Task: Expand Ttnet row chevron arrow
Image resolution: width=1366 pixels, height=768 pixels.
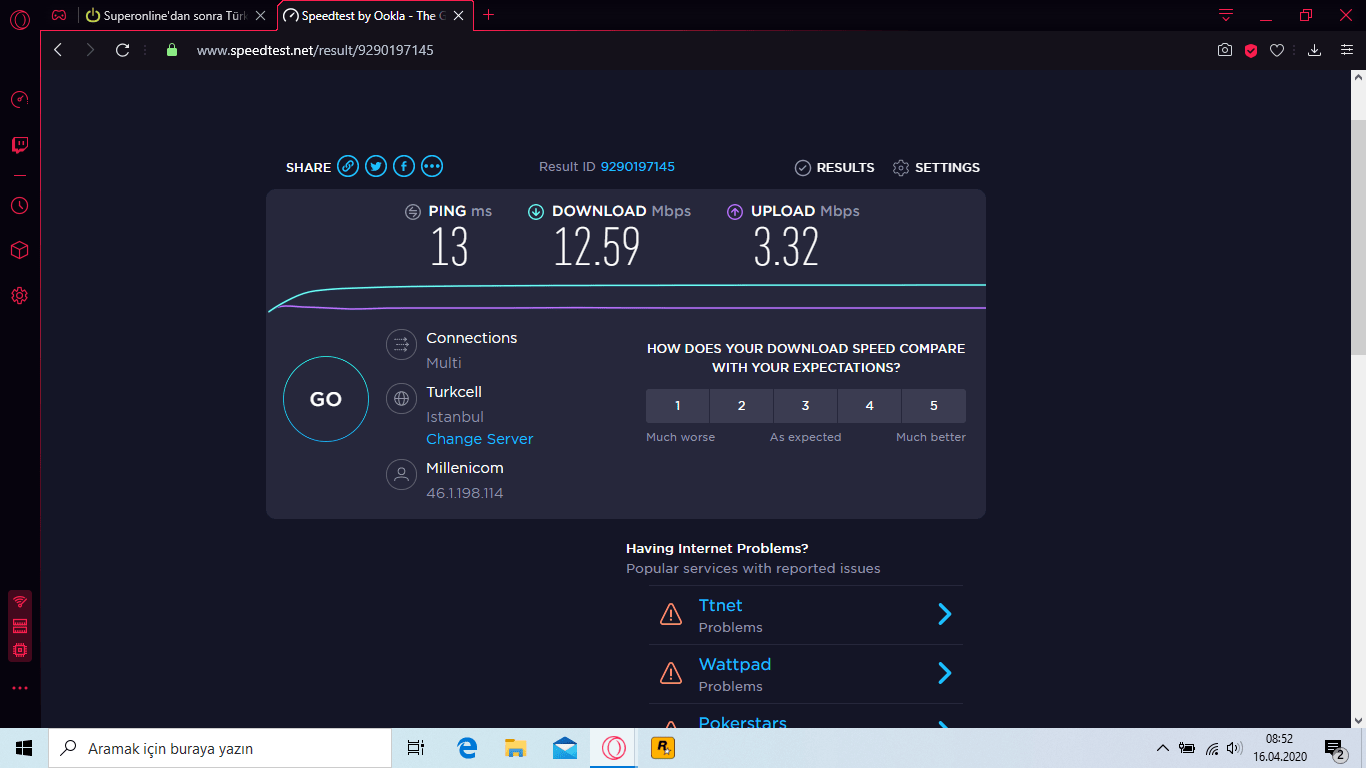Action: point(944,614)
